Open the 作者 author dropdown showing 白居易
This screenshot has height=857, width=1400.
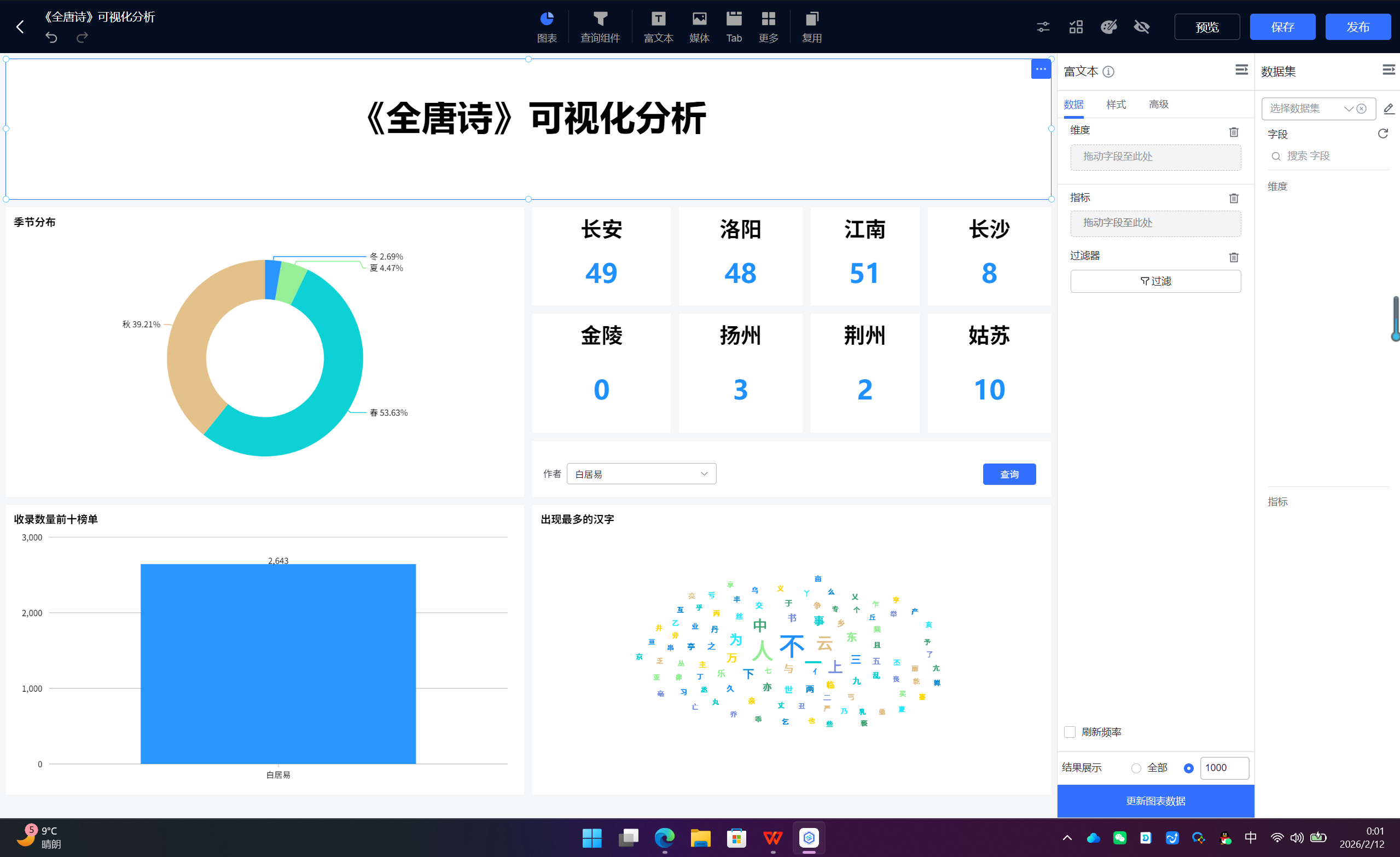coord(642,473)
